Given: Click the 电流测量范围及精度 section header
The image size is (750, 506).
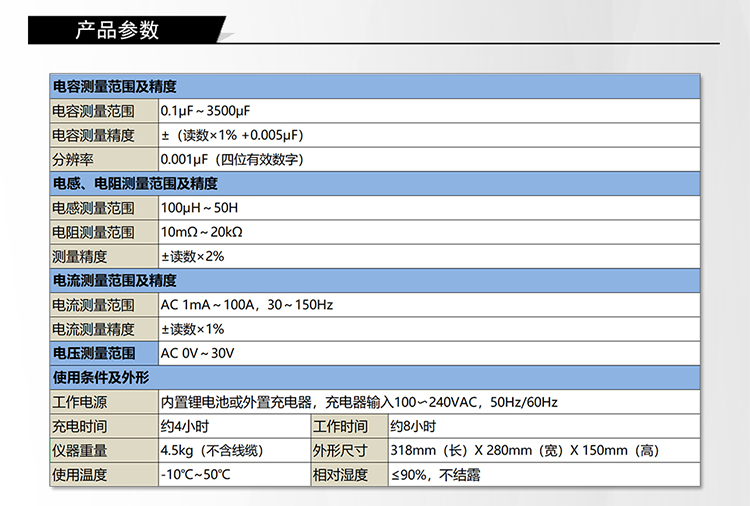Looking at the screenshot, I should click(114, 281).
